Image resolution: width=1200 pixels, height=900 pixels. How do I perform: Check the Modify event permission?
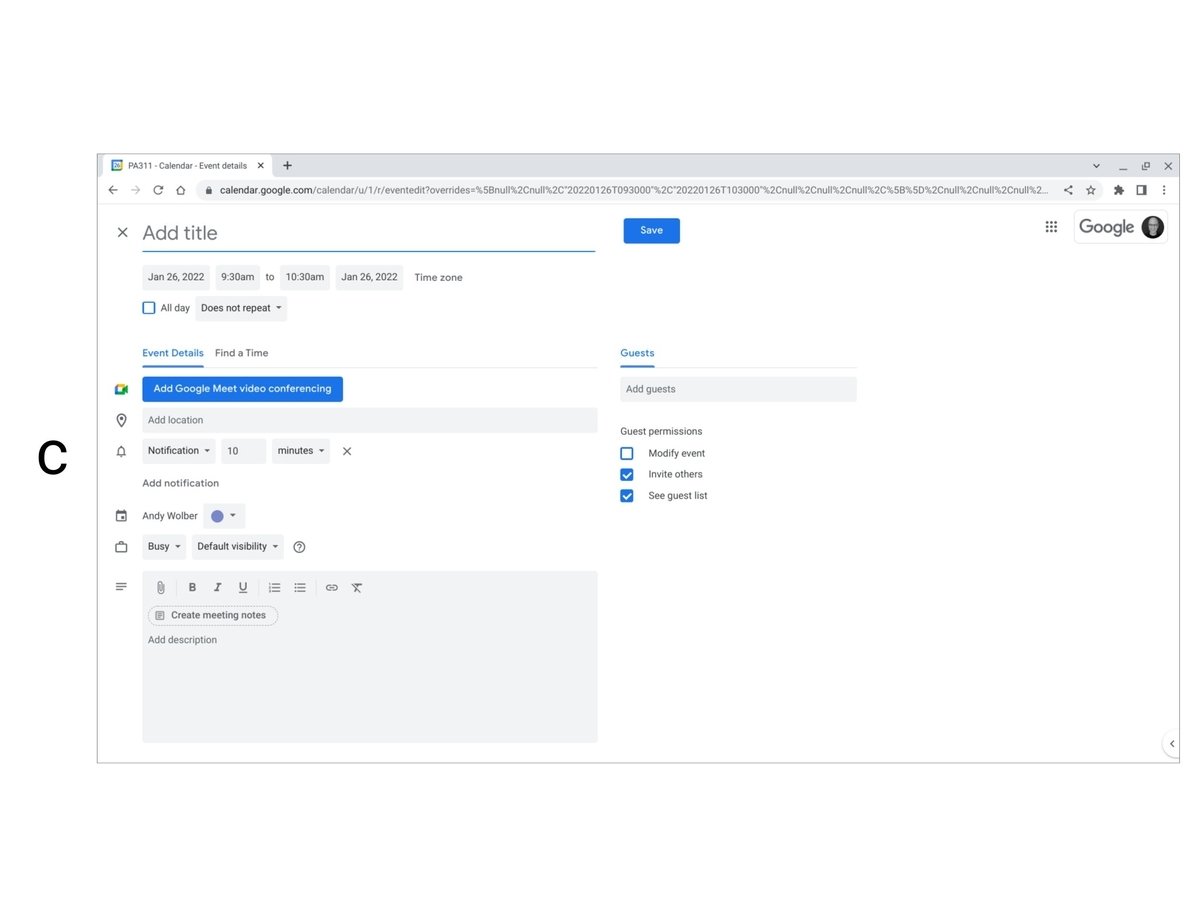coord(627,453)
